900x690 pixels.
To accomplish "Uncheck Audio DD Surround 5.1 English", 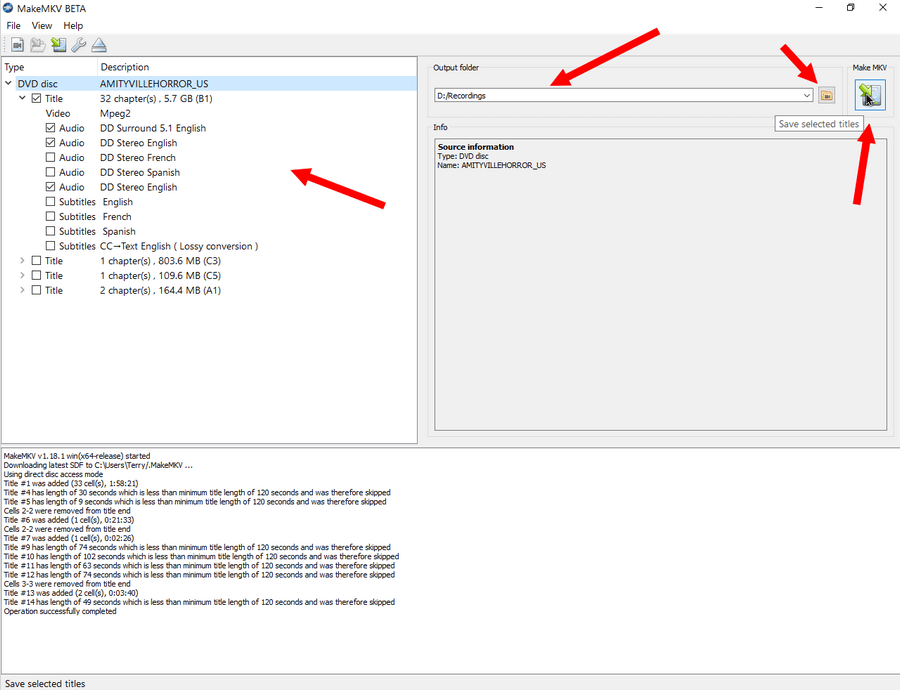I will [51, 127].
